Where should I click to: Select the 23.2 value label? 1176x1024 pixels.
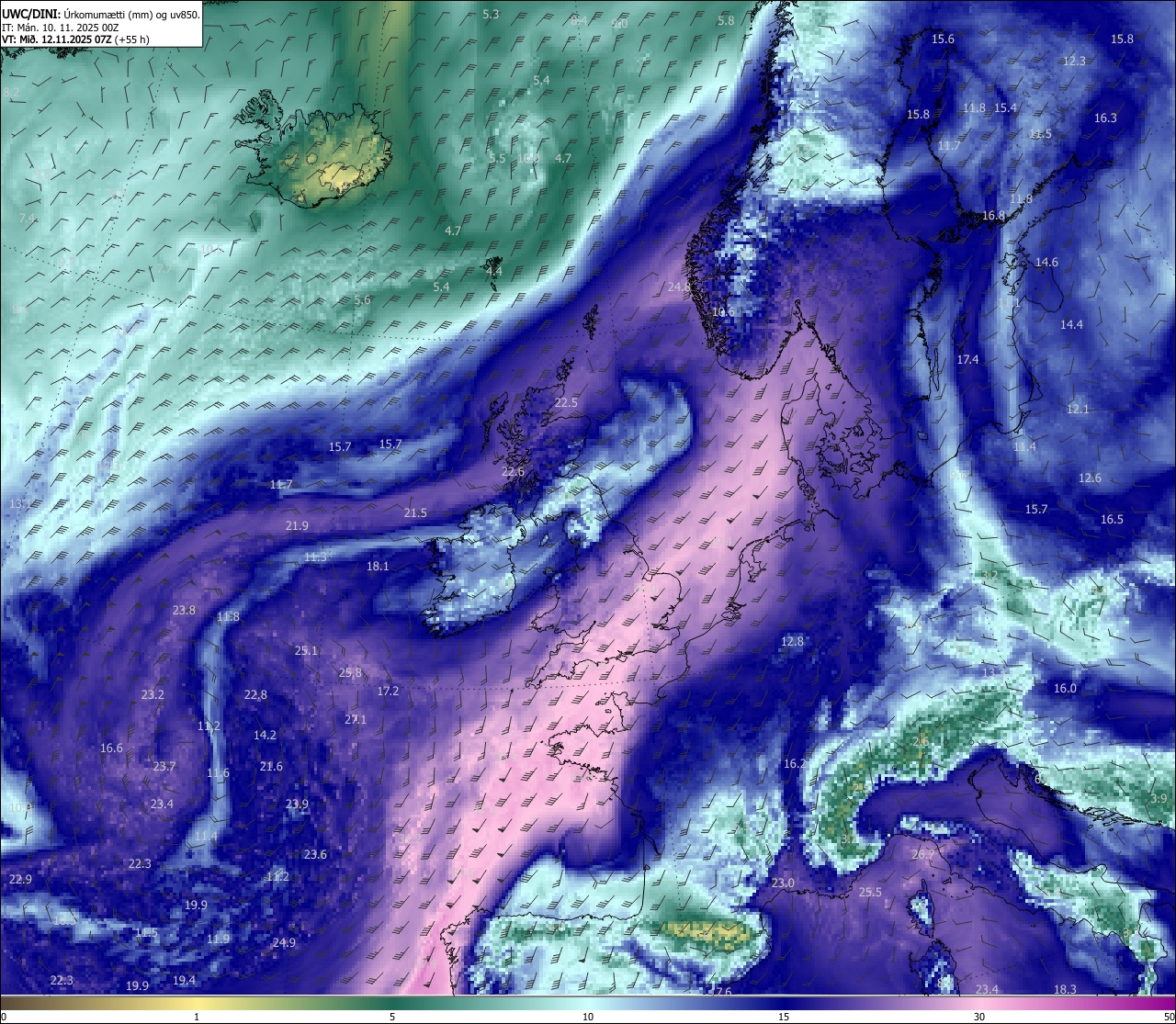coord(153,695)
